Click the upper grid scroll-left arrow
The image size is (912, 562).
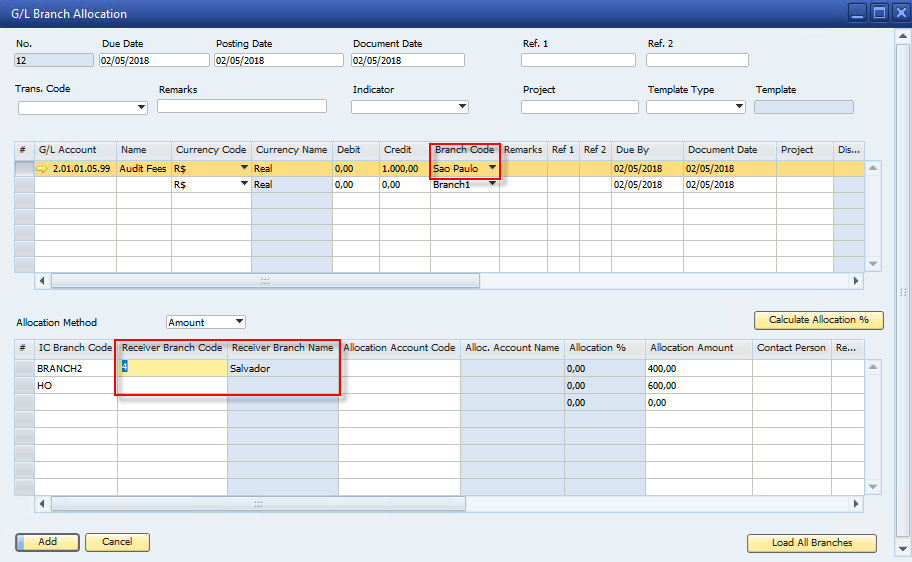point(42,281)
